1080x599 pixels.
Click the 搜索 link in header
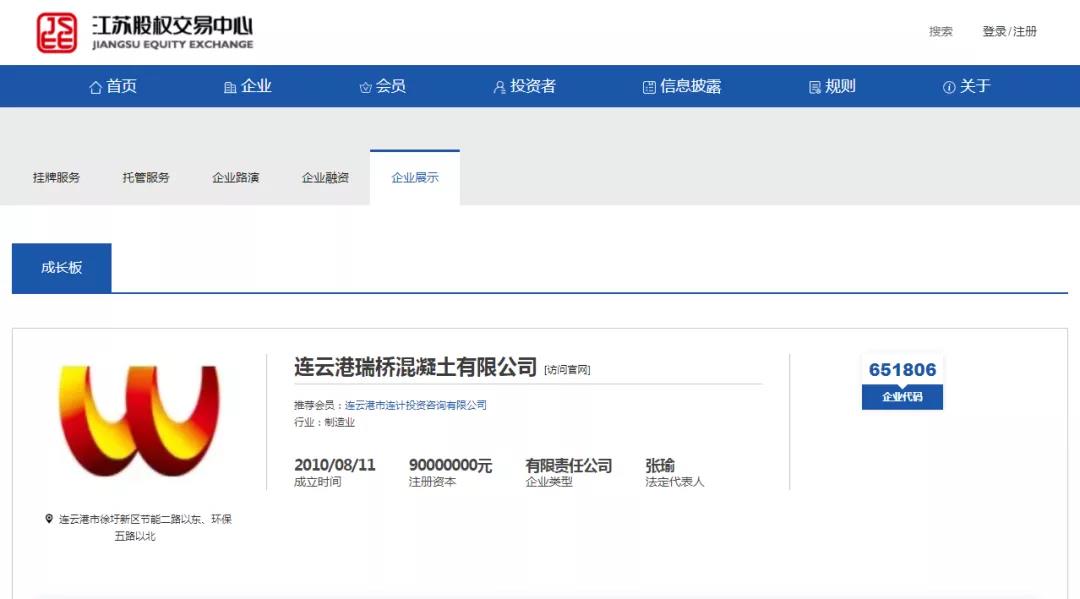click(x=940, y=31)
